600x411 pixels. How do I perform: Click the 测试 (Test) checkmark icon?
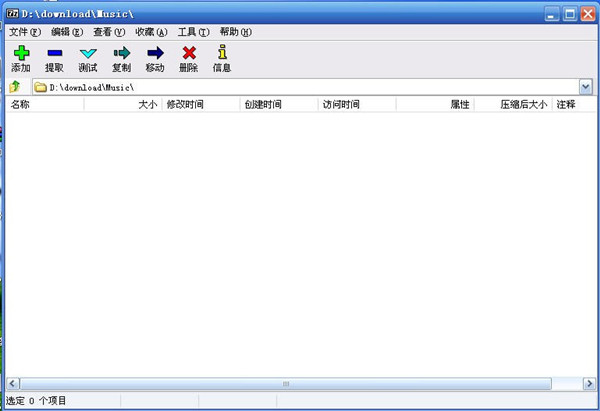[88, 53]
